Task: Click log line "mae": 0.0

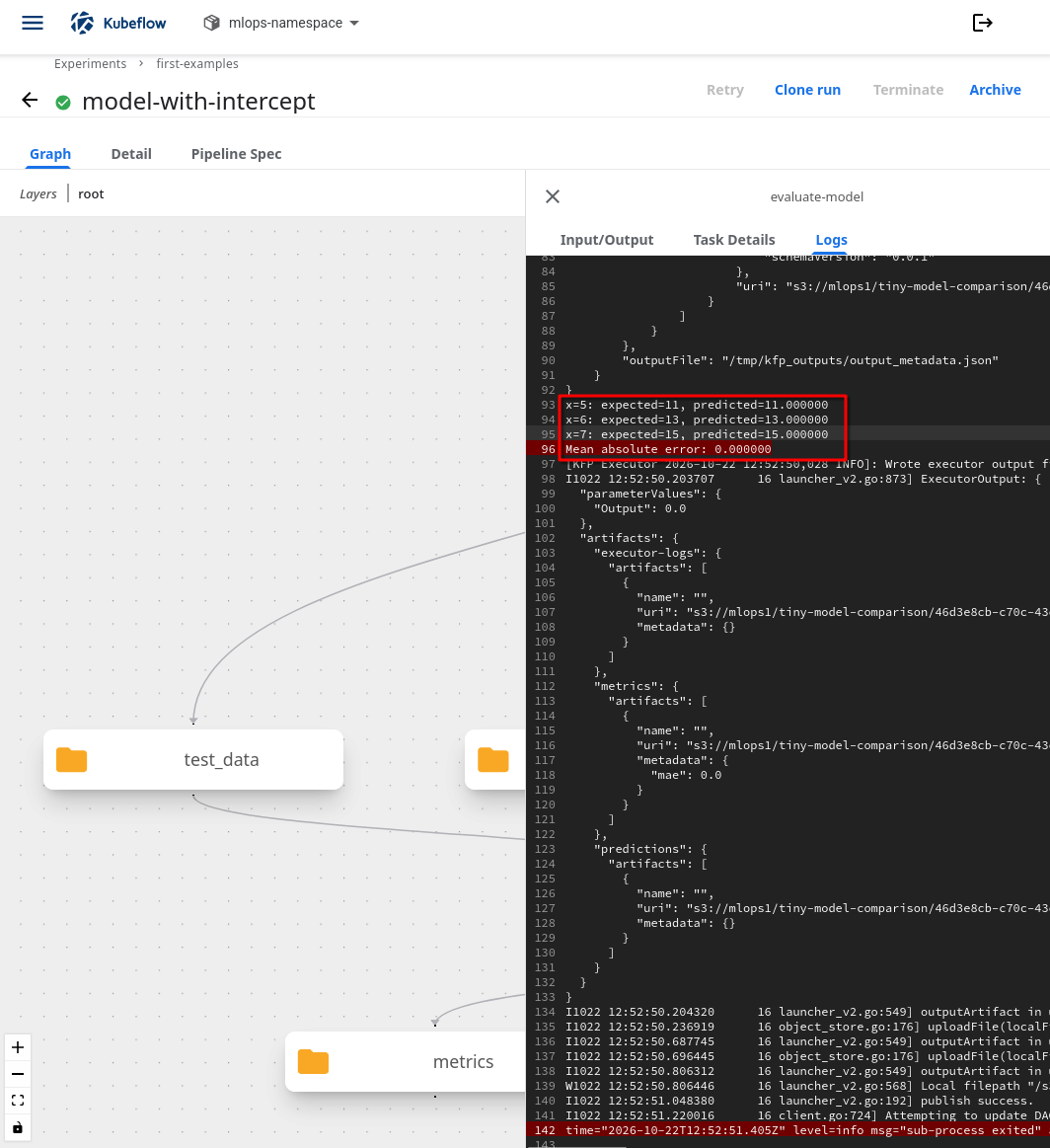Action: pos(686,775)
